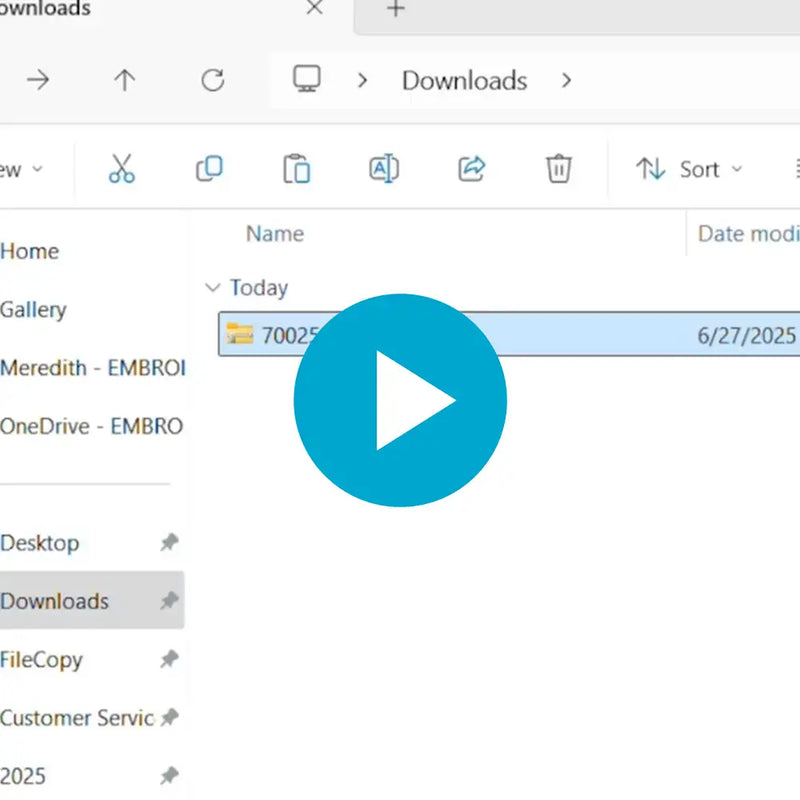Screen dimensions: 800x800
Task: Navigate forward with the right arrow
Action: pyautogui.click(x=37, y=81)
